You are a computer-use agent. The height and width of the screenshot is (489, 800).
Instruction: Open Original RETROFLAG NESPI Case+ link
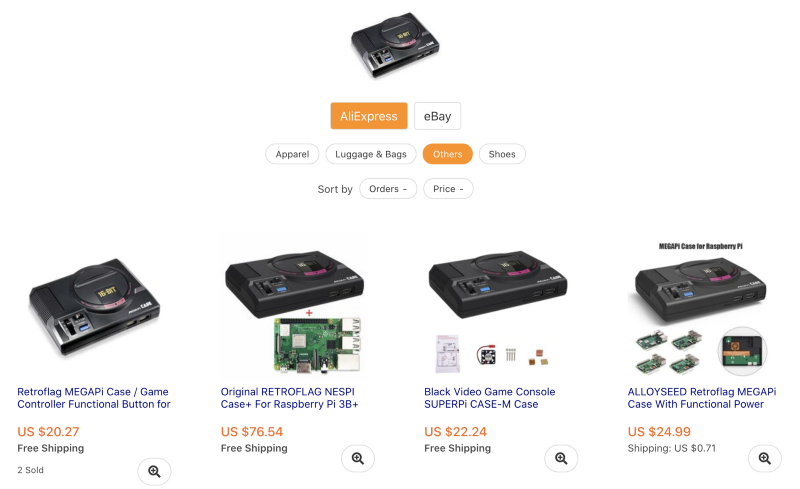click(x=289, y=398)
